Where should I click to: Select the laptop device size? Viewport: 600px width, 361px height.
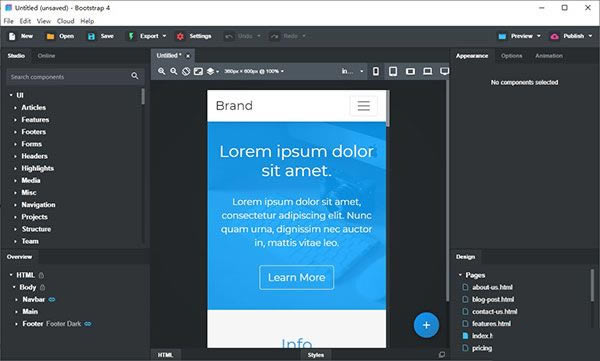point(427,71)
